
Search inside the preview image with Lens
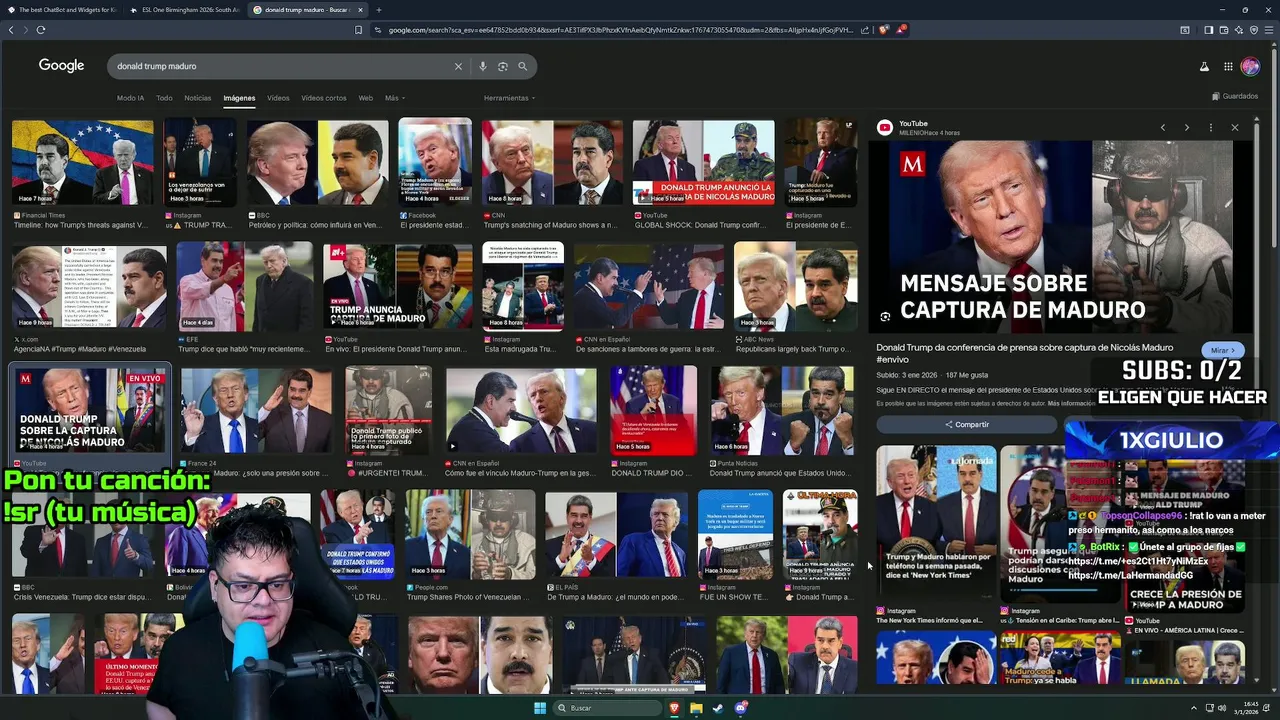[885, 317]
